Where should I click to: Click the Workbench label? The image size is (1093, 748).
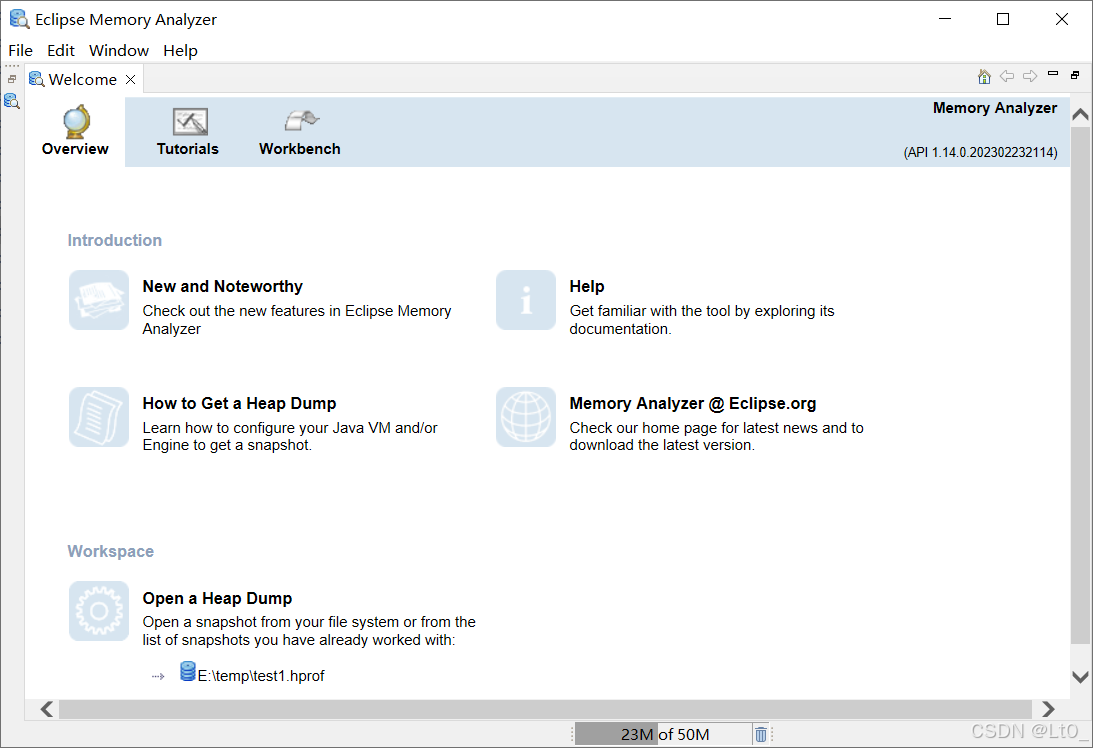coord(300,148)
